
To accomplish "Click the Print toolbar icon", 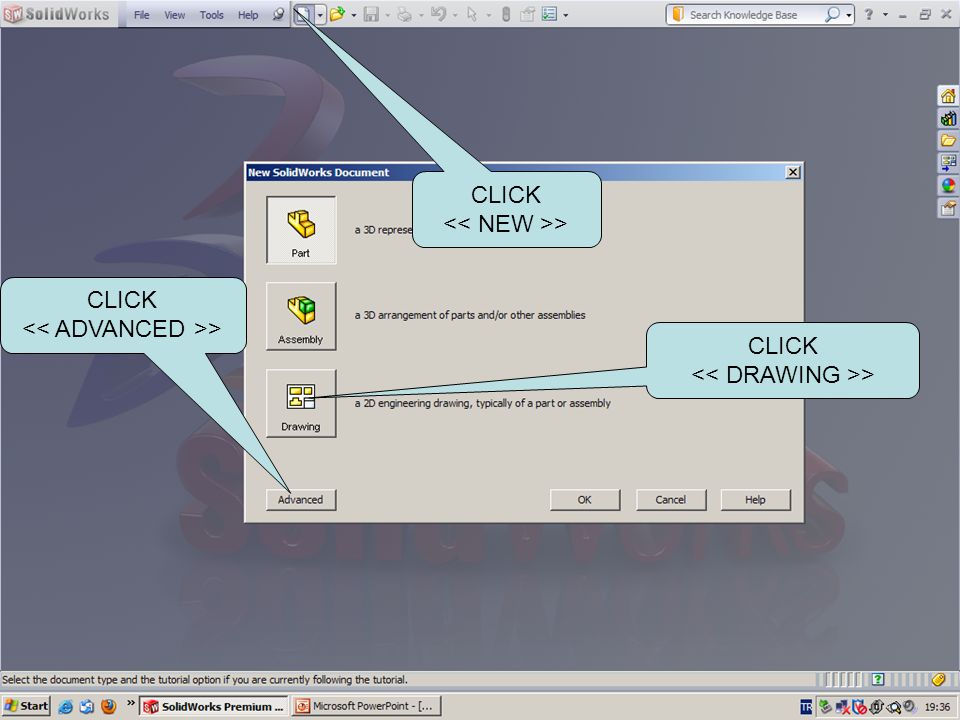I will pyautogui.click(x=405, y=14).
